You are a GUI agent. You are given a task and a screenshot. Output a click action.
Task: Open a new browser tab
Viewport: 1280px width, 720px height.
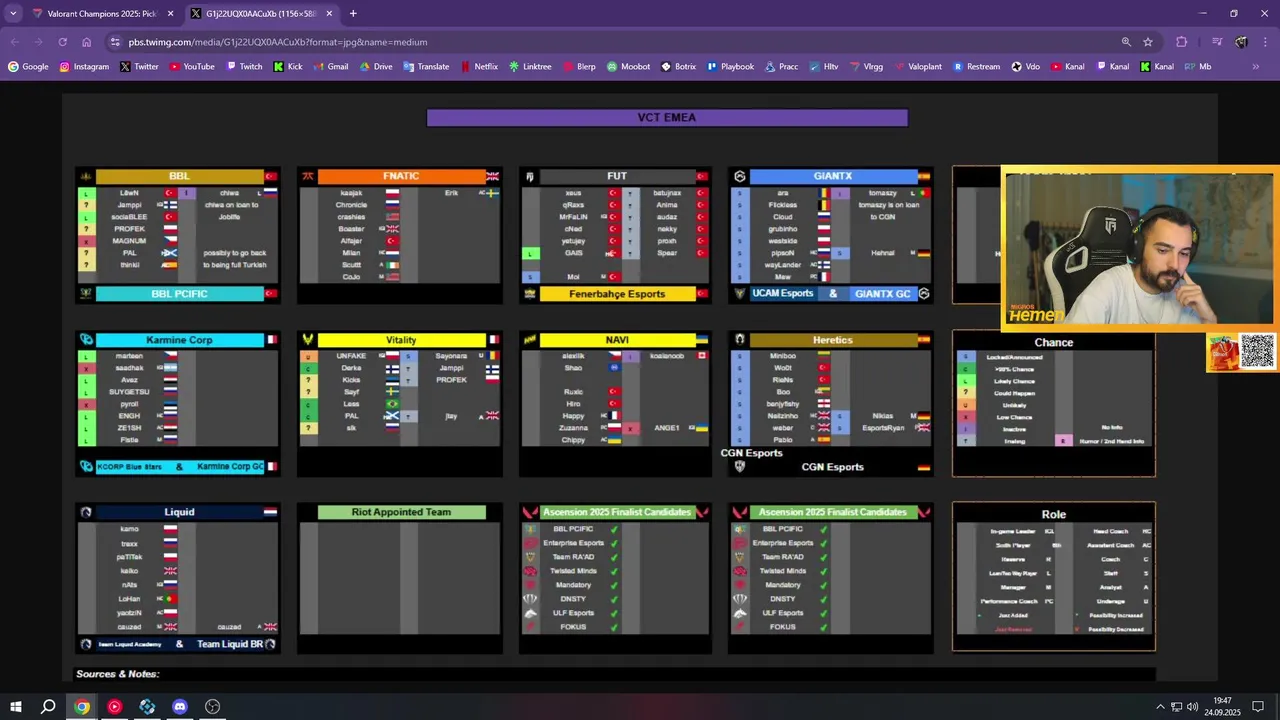tap(353, 14)
